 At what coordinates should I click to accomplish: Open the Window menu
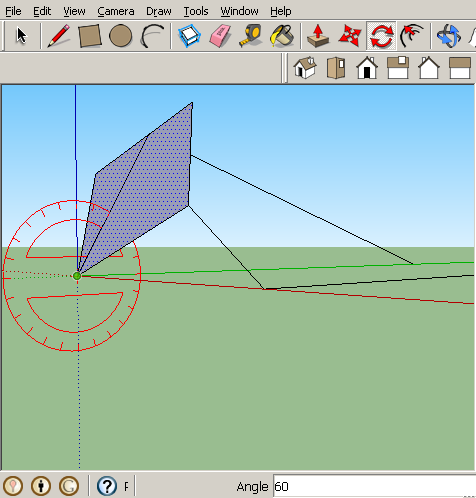(239, 11)
